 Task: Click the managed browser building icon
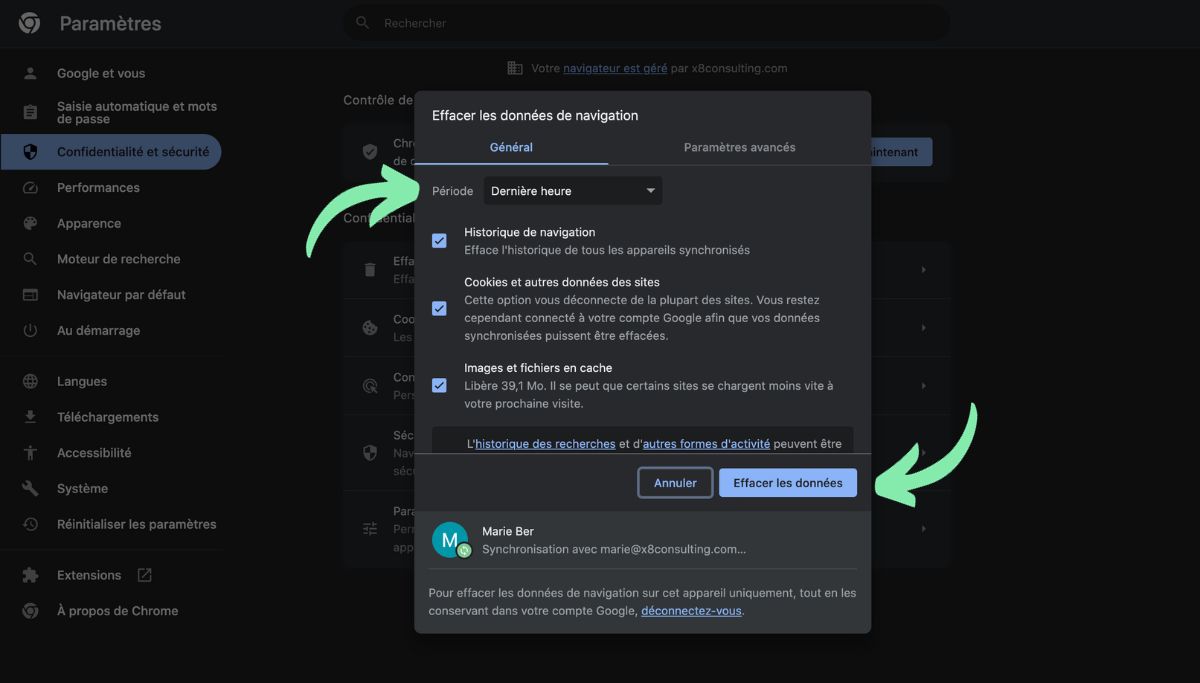(x=515, y=68)
